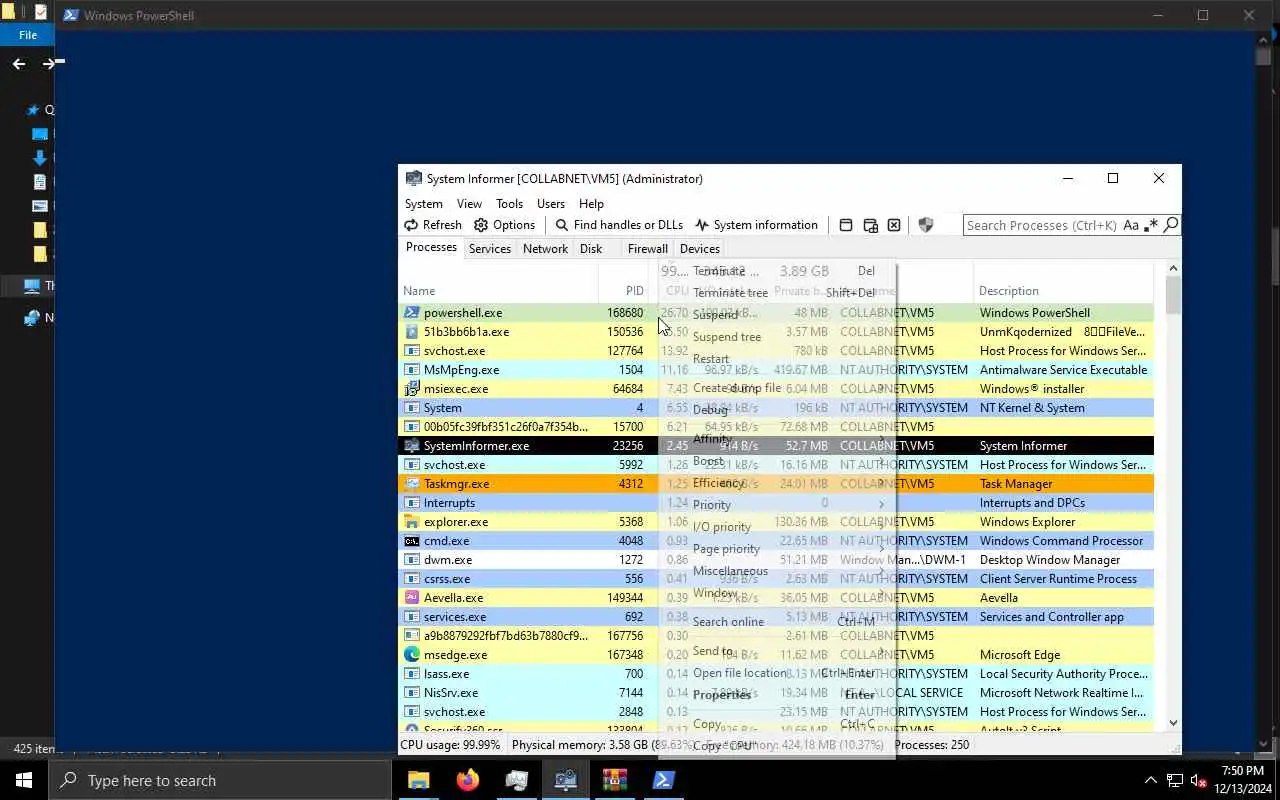
Task: Click the taskbar search box
Action: [220, 780]
